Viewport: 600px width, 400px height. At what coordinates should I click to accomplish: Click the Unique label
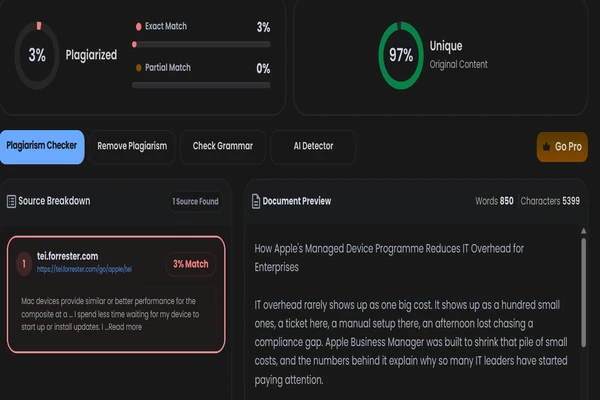(x=446, y=46)
